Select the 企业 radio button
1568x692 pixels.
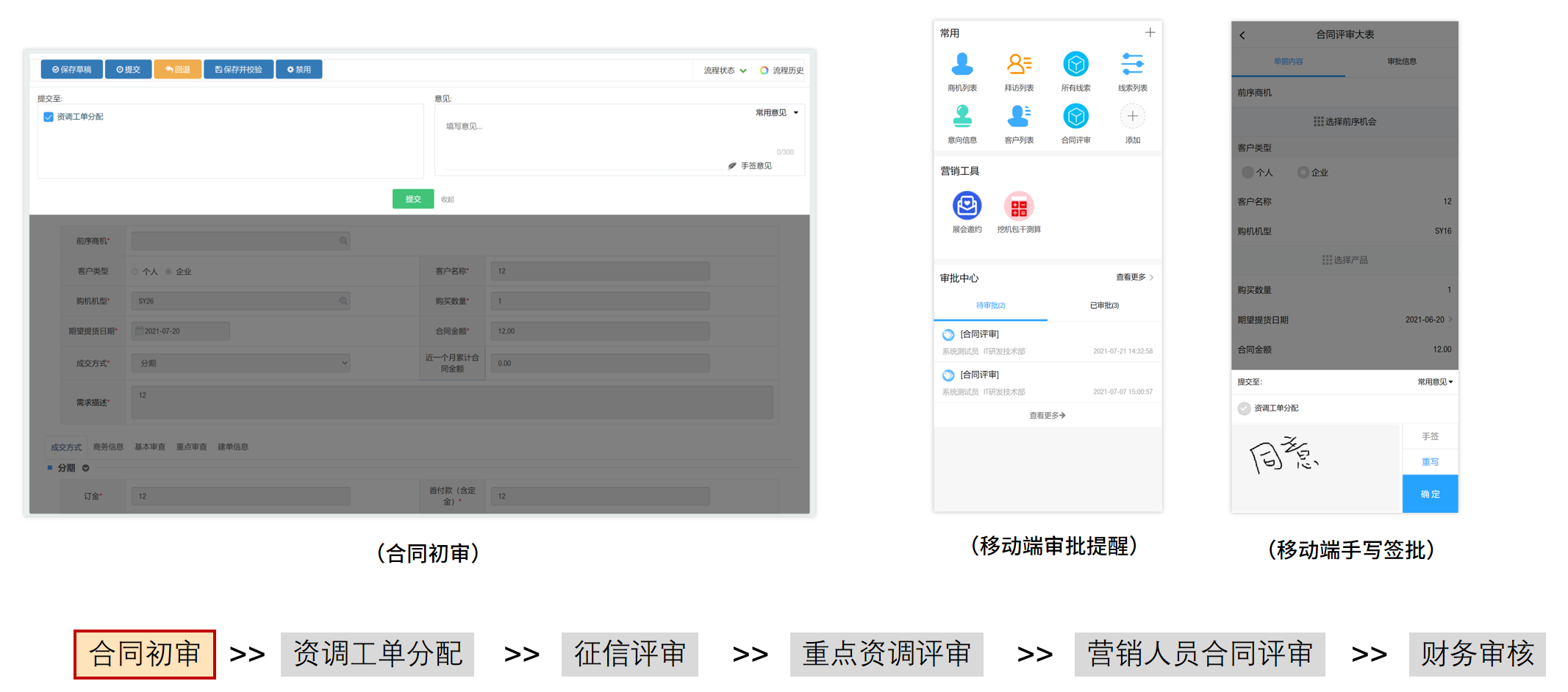(169, 271)
